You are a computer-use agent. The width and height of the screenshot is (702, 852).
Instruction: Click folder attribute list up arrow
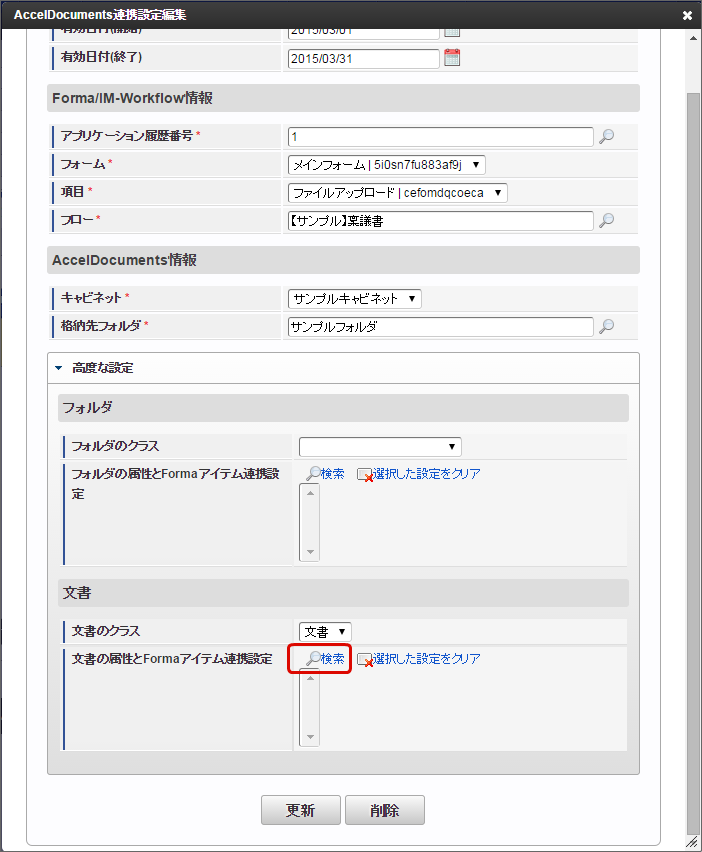point(310,493)
